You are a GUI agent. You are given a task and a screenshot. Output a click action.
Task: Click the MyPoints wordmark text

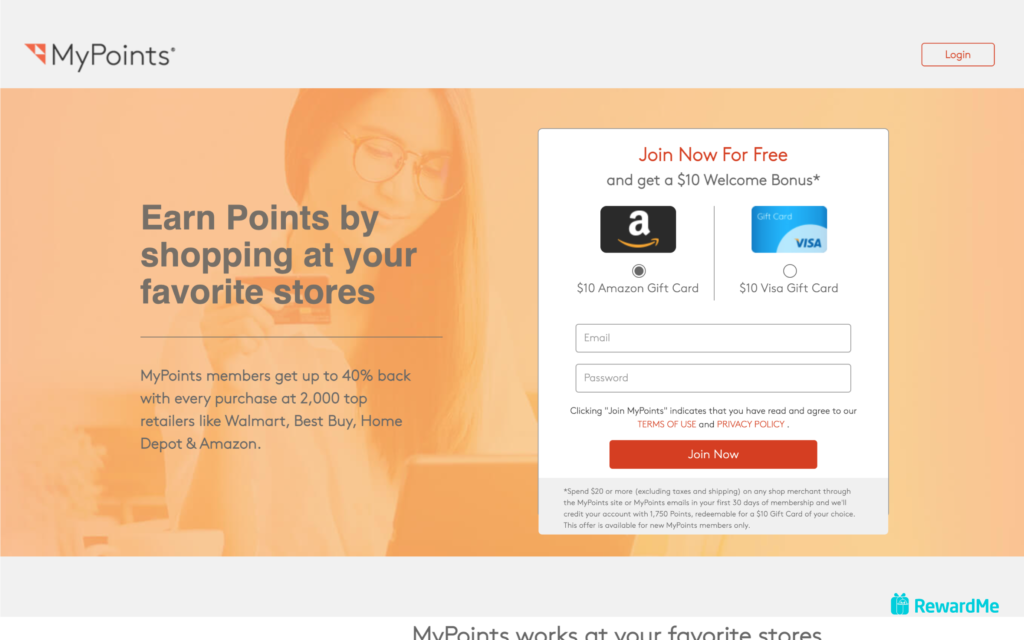point(113,56)
